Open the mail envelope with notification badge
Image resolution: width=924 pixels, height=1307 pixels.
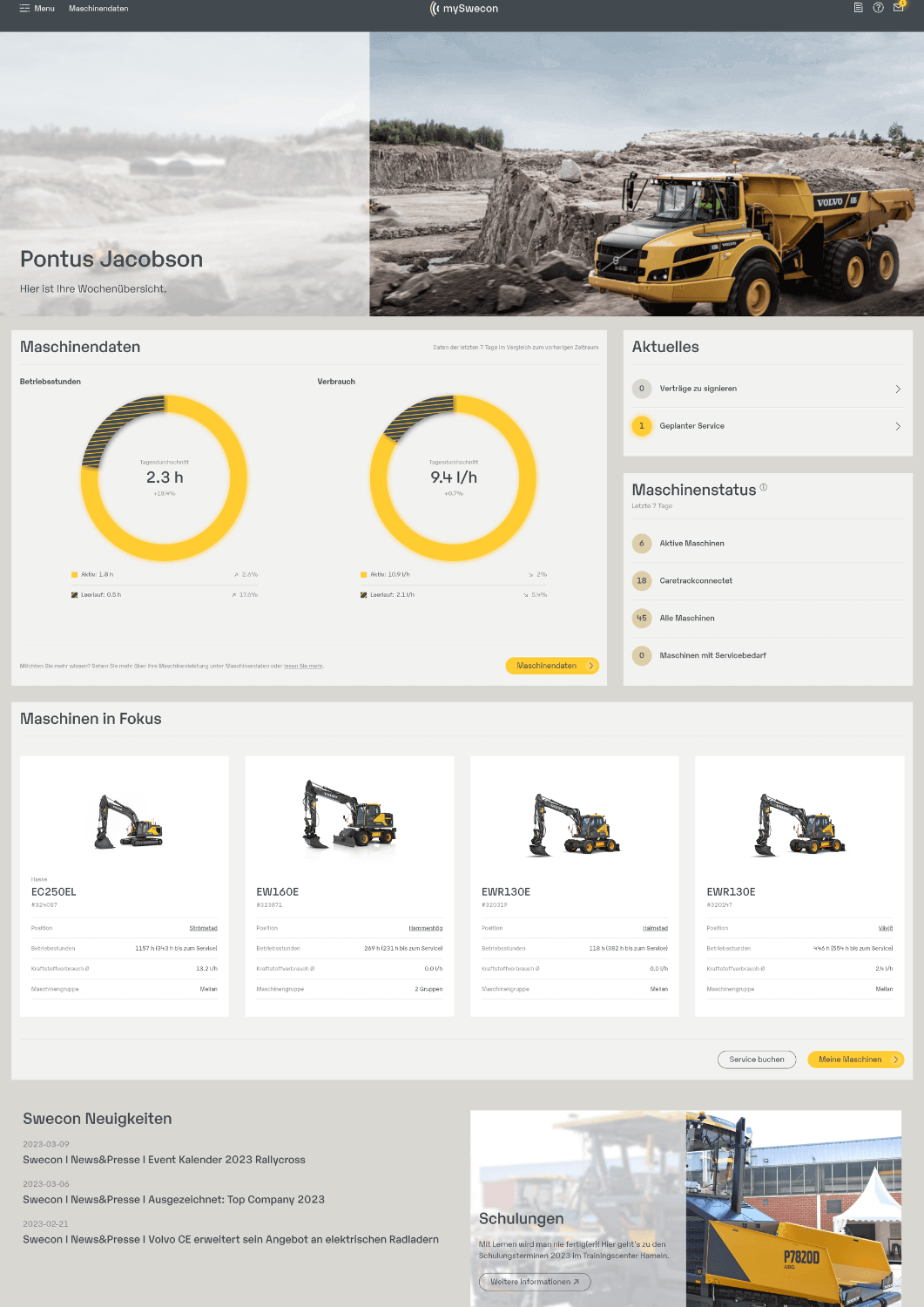coord(899,8)
